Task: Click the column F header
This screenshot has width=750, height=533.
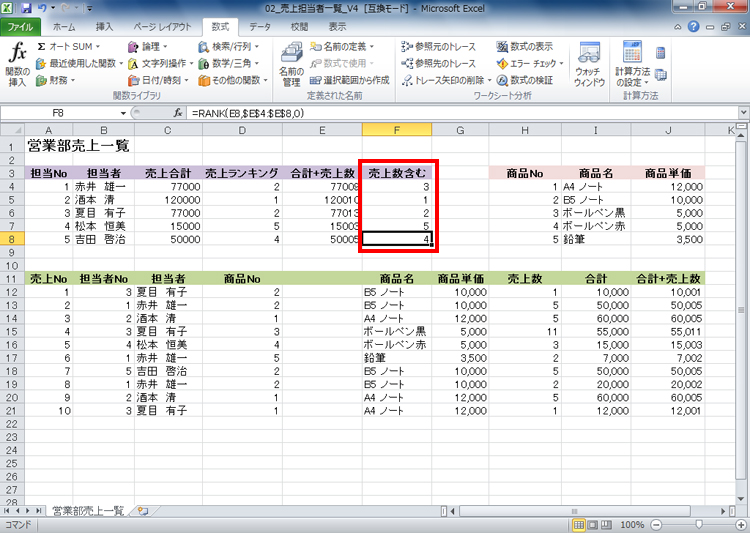Action: pos(397,130)
